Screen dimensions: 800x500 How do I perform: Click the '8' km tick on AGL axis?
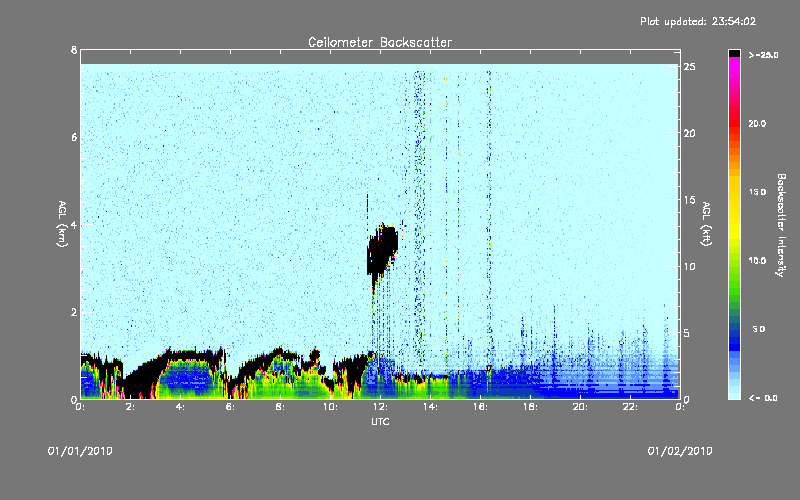pos(74,50)
